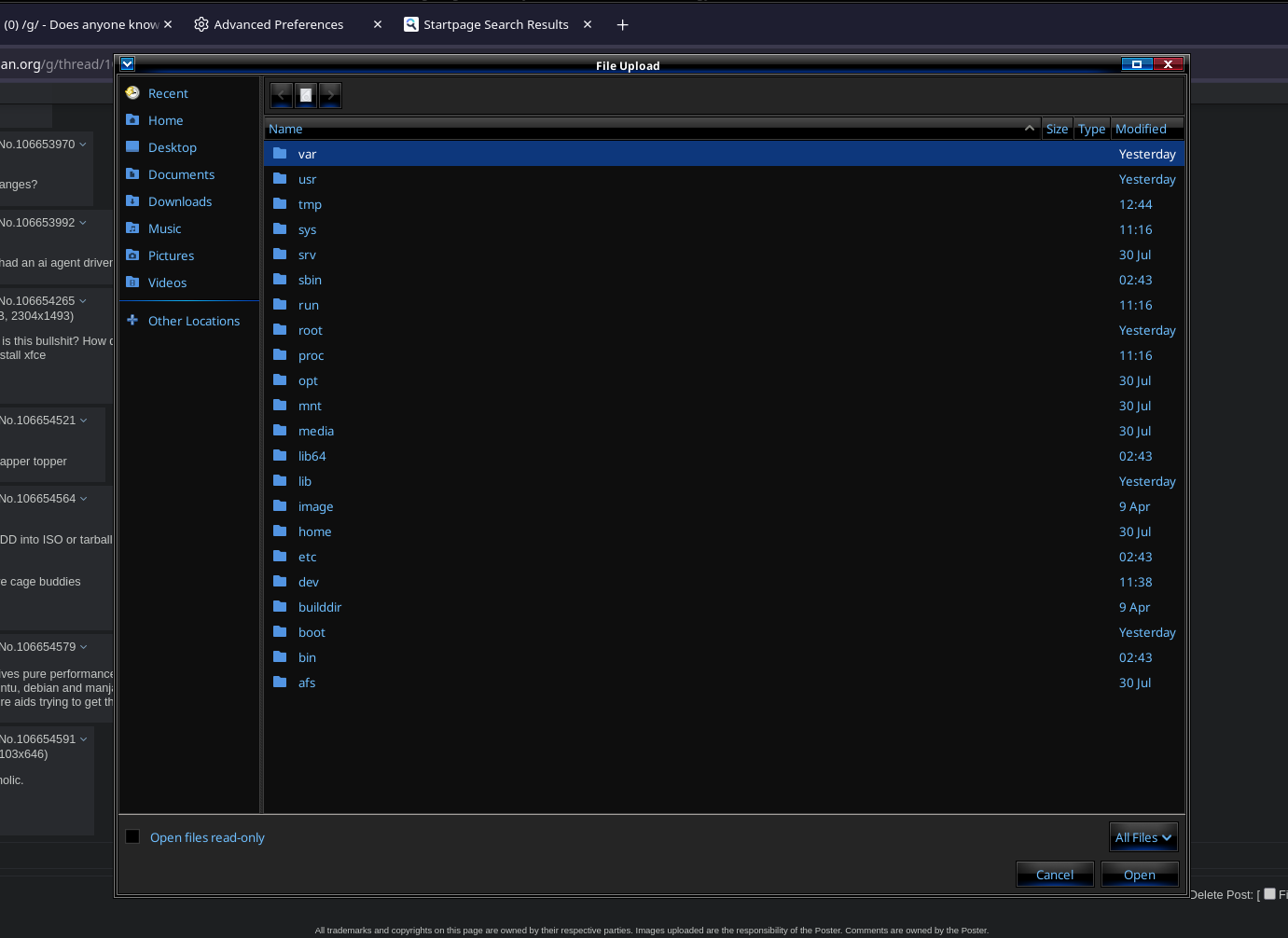Open the All Files filter dropdown
The width and height of the screenshot is (1288, 938).
[x=1143, y=837]
